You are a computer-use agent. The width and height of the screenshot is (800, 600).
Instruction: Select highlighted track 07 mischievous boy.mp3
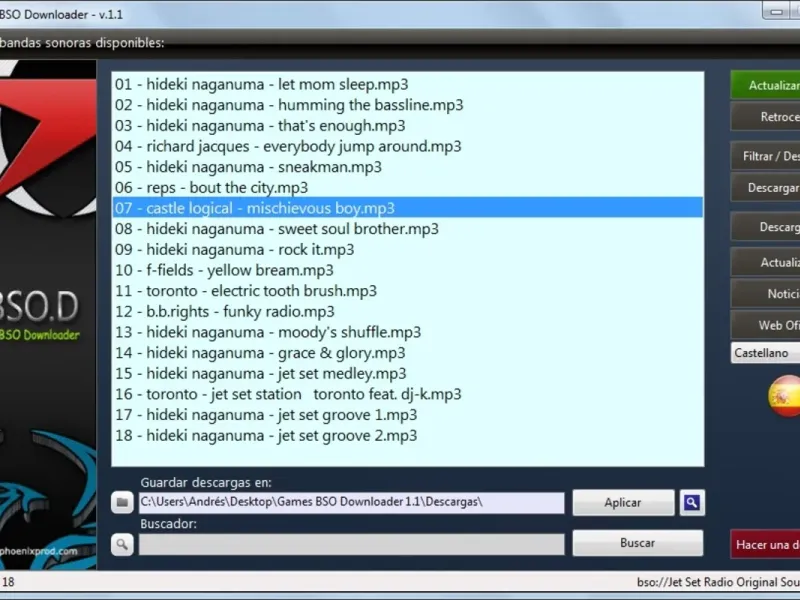tap(407, 208)
